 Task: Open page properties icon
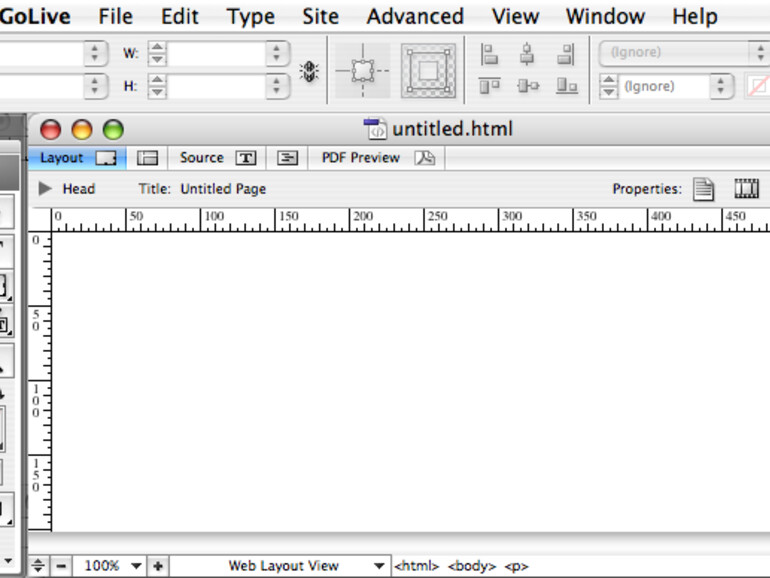(703, 189)
